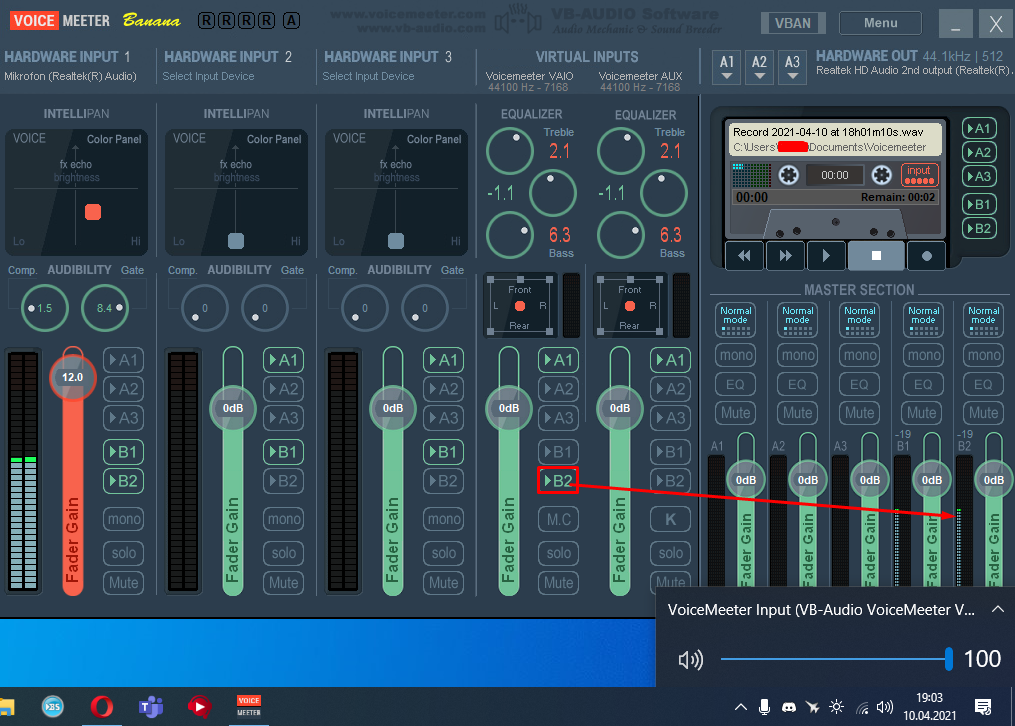This screenshot has height=726, width=1015.
Task: Solo Hardware Input 2 strip
Action: [284, 553]
